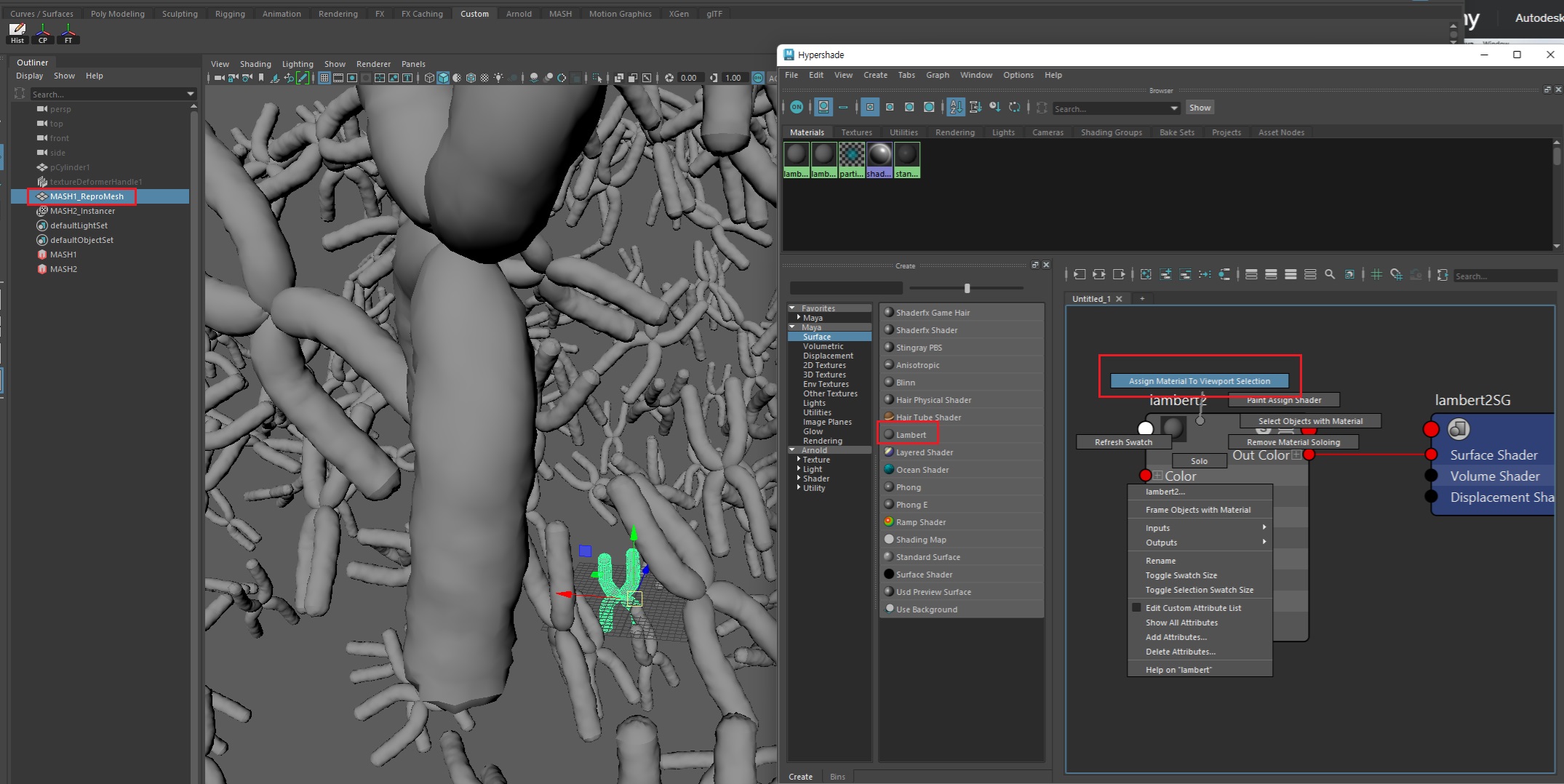Expand the Arnold Shader category
This screenshot has width=1564, height=784.
pos(799,479)
